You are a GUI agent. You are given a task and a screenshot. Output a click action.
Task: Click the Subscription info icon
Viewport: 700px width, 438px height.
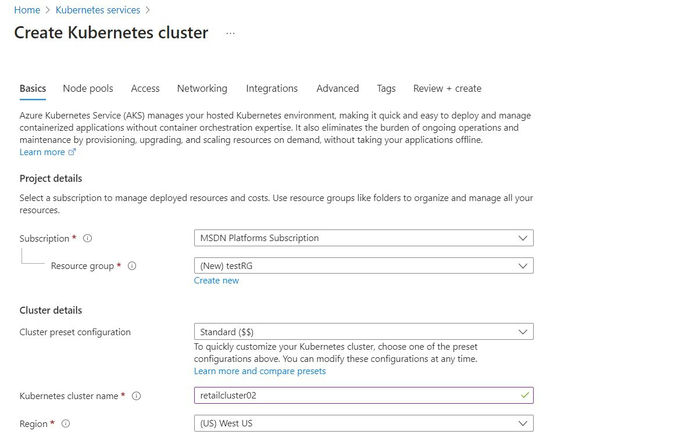point(88,239)
